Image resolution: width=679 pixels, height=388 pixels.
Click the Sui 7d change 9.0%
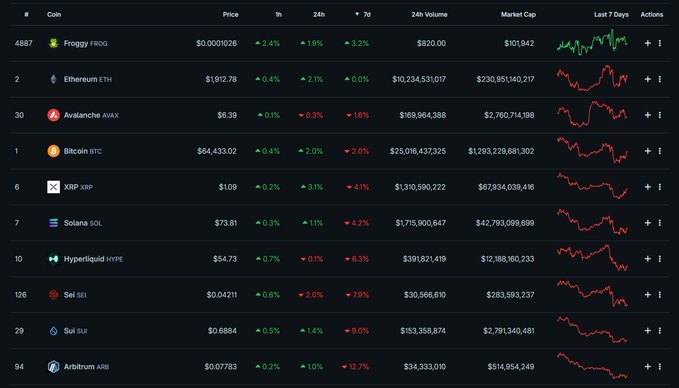pos(357,331)
